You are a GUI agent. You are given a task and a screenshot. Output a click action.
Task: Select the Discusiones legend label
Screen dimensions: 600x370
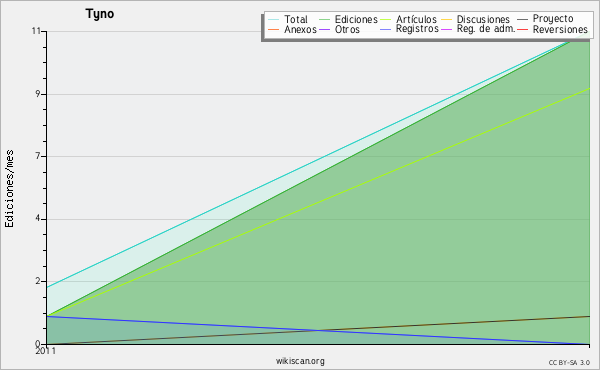tap(483, 19)
